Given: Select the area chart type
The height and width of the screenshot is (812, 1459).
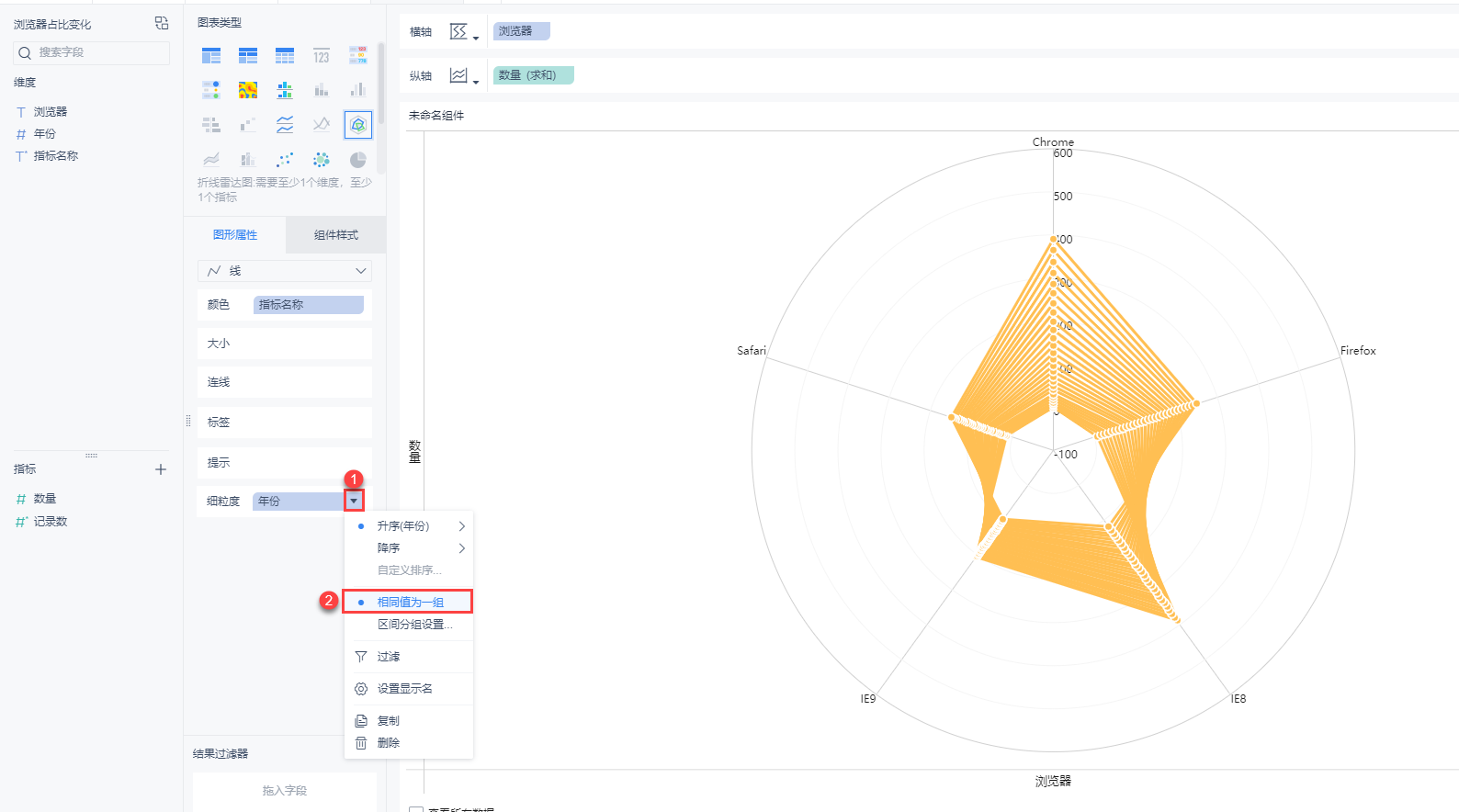Looking at the screenshot, I should tap(211, 159).
